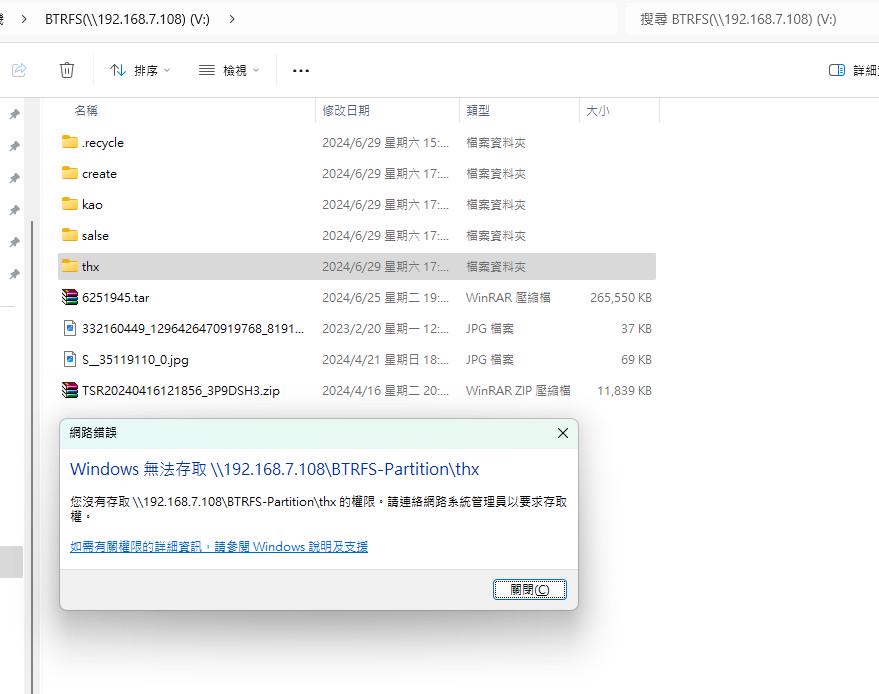Expand breadcrumb chevron after BTRFS drive path
The image size is (879, 694).
pos(232,18)
